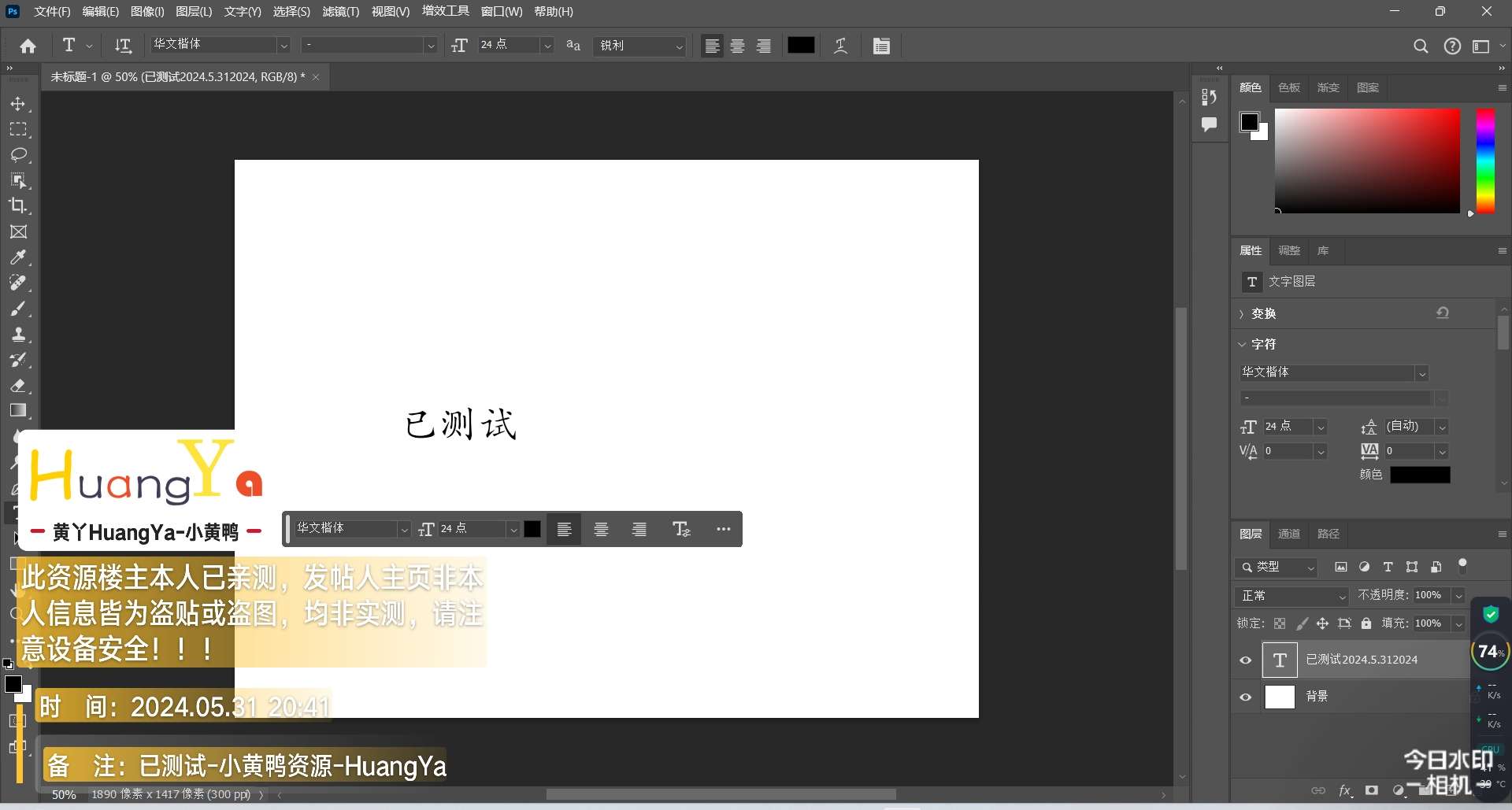Select the Lasso tool
1512x810 pixels.
point(18,154)
